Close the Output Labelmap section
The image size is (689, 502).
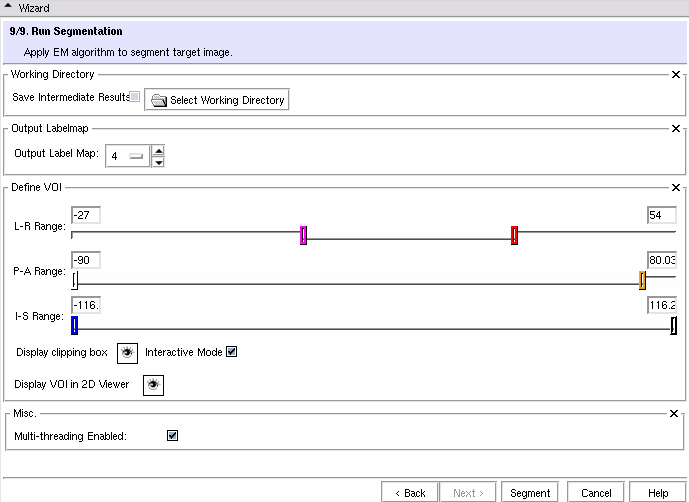675,129
